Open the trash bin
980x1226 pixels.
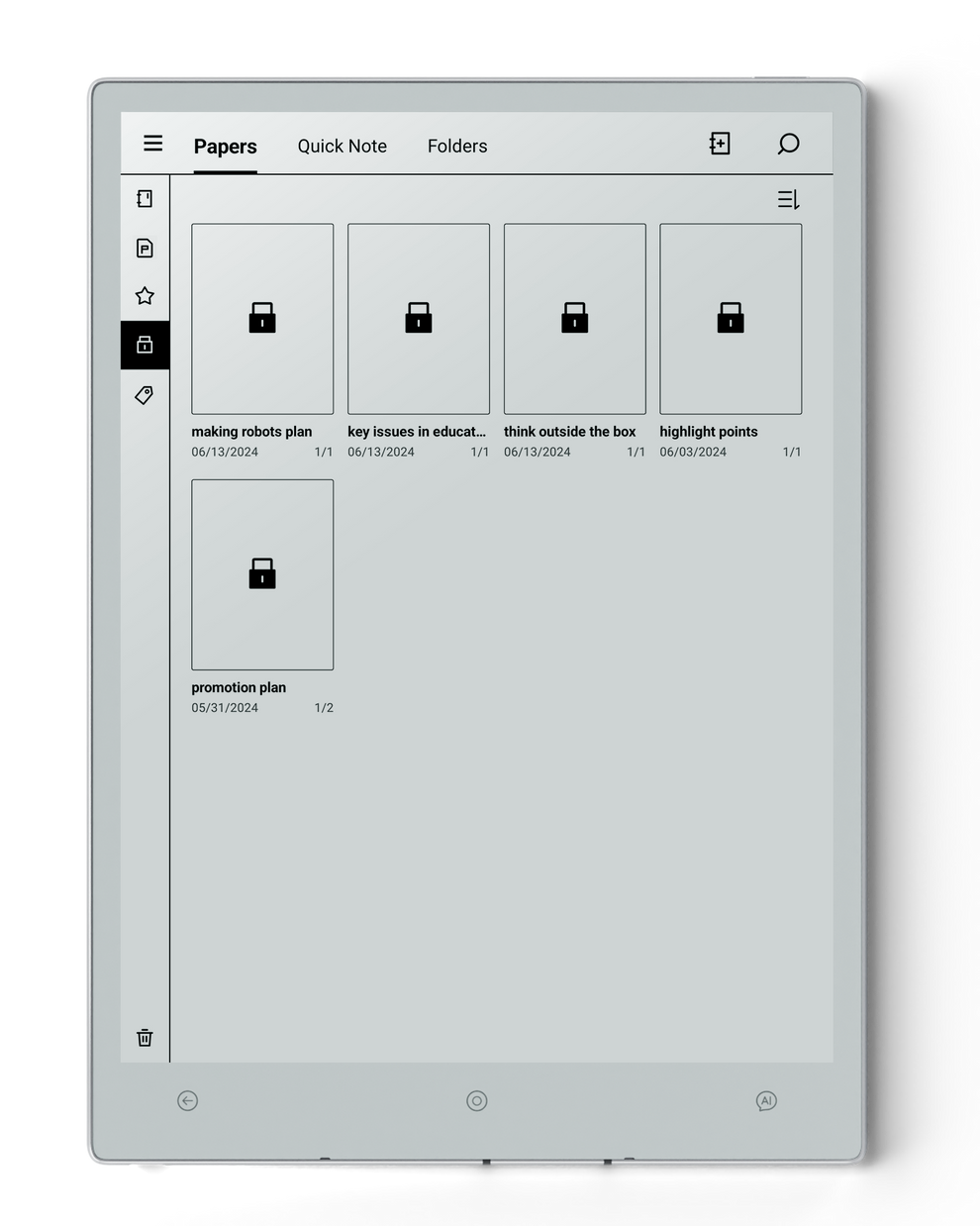tap(145, 1038)
